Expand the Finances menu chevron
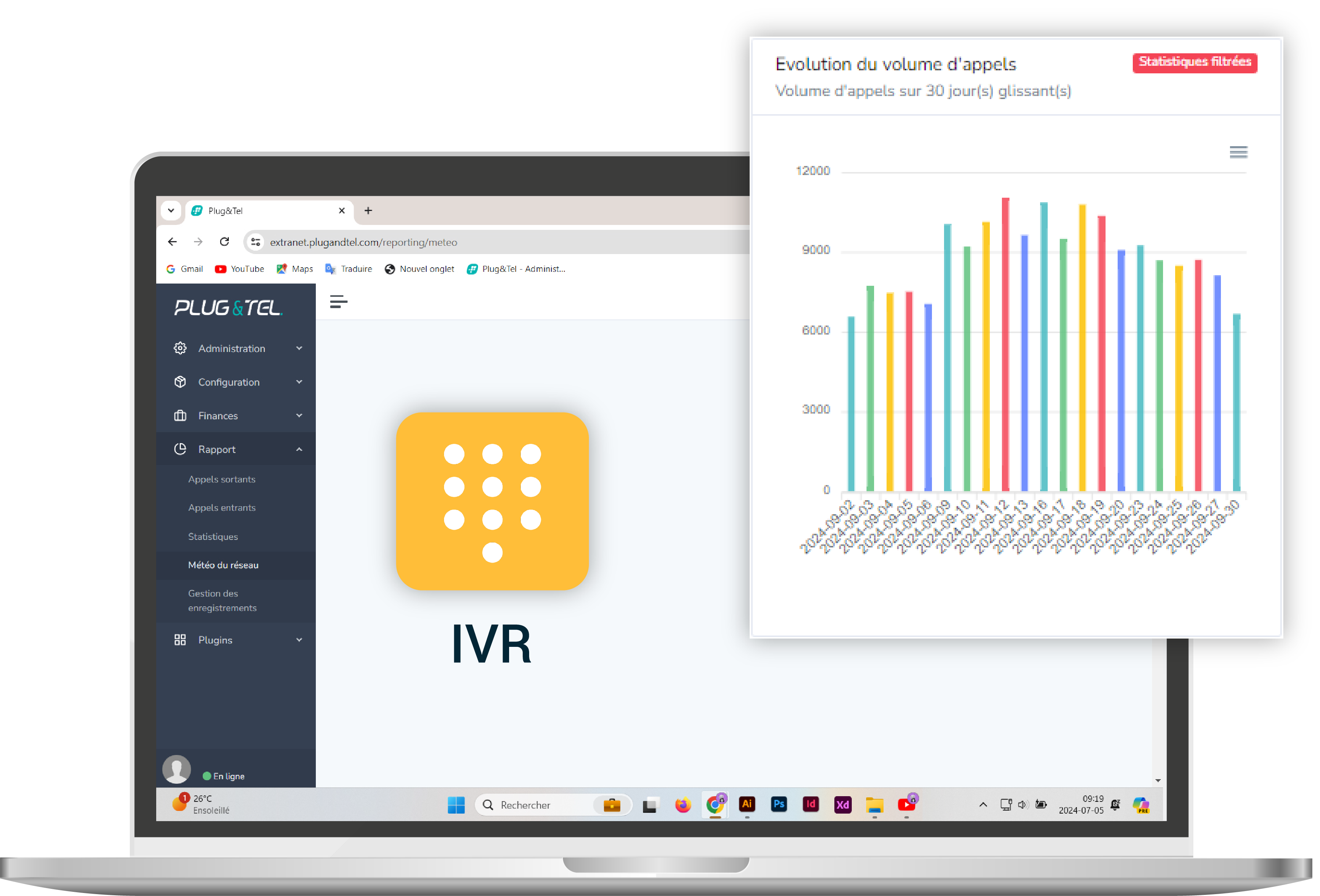This screenshot has height=896, width=1320. tap(299, 415)
